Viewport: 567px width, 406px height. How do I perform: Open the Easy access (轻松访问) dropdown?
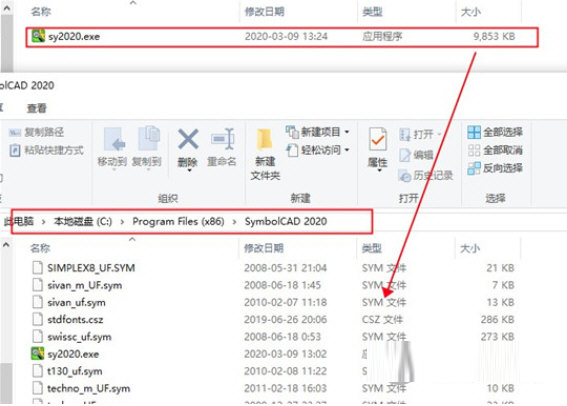[317, 150]
